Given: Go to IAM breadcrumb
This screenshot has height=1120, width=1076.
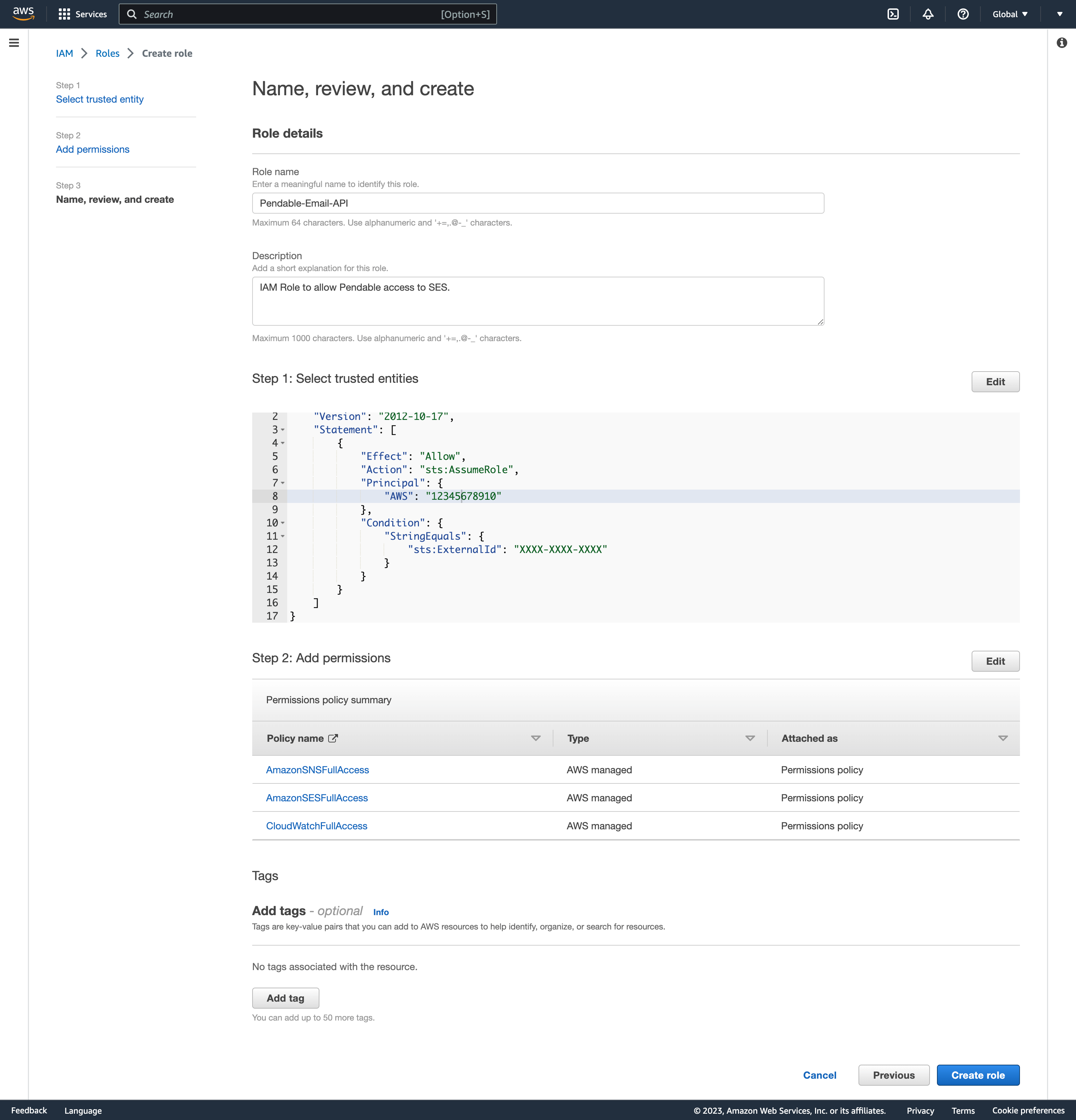Looking at the screenshot, I should click(x=64, y=53).
